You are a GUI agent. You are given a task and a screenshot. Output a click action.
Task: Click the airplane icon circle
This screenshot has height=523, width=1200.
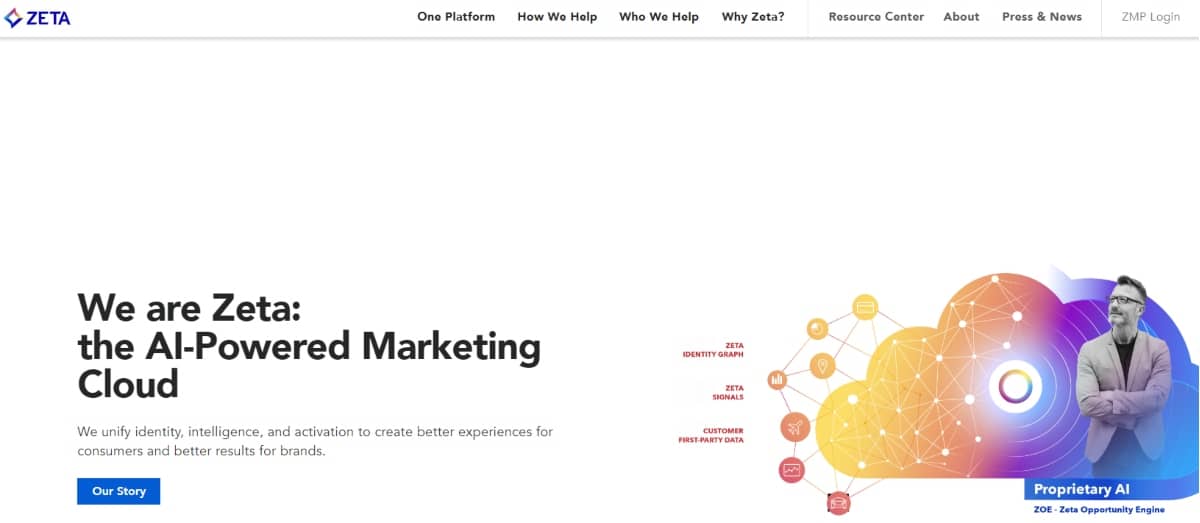pos(795,428)
